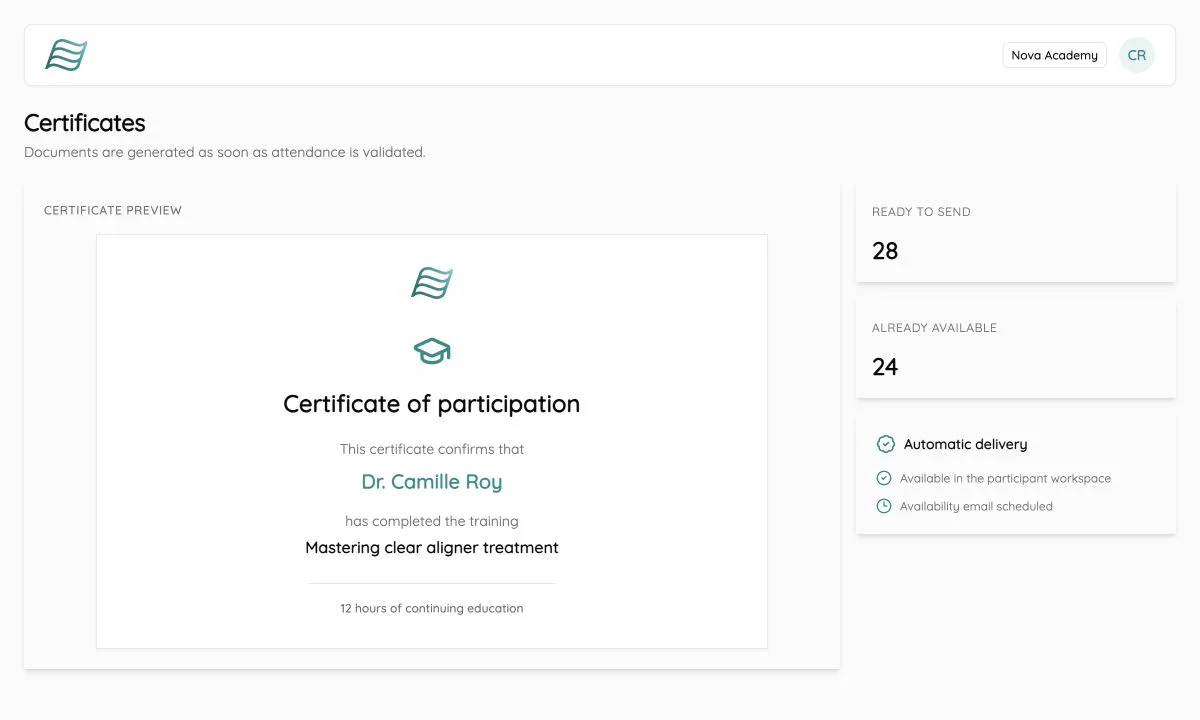Click This certificate confirms that line
This screenshot has width=1200, height=720.
432,450
